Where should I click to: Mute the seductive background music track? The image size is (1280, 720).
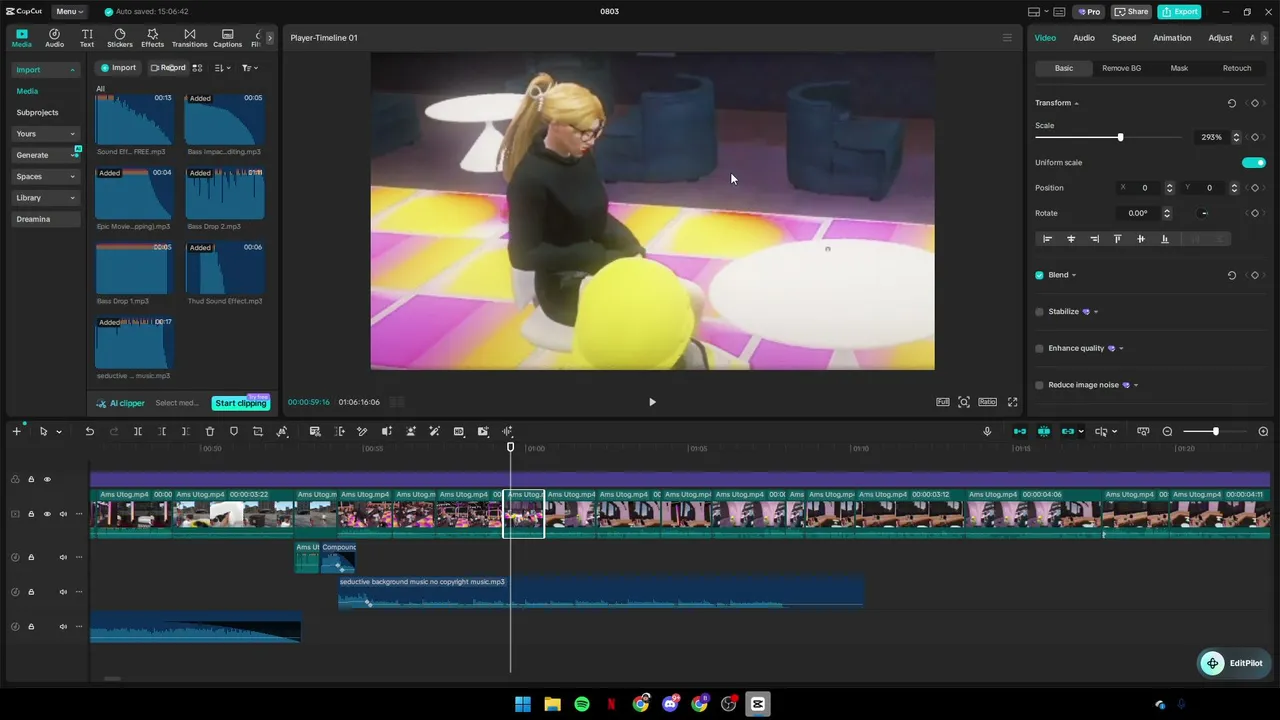(62, 592)
